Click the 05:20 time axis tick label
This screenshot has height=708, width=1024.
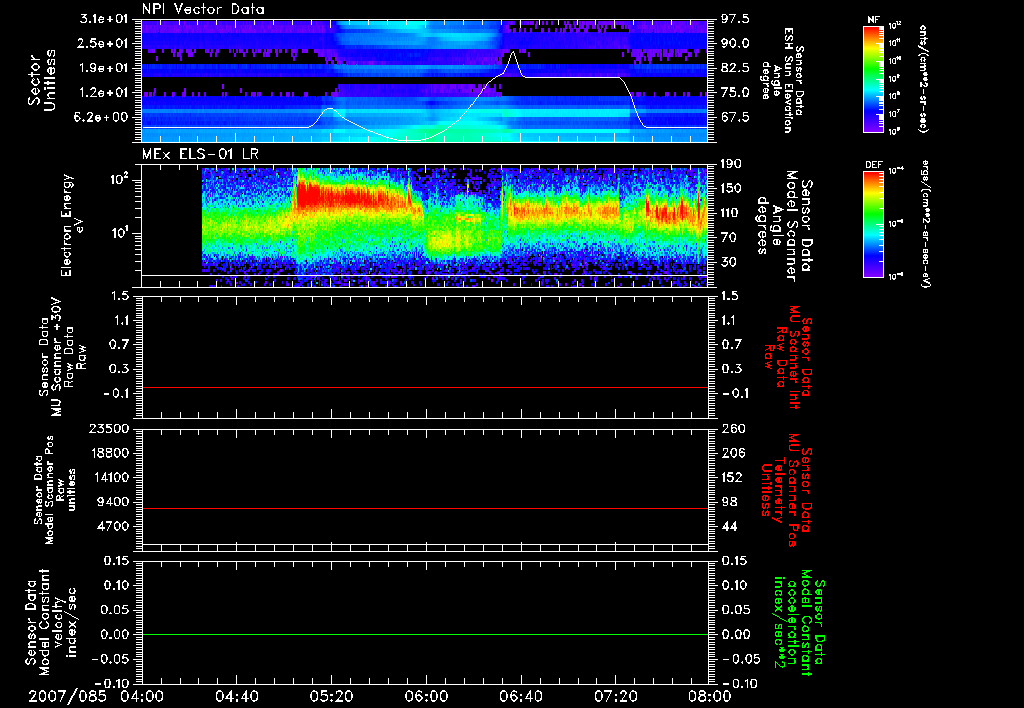331,696
